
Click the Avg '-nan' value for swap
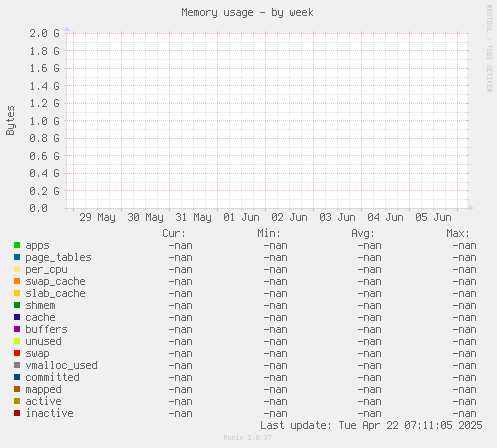[369, 354]
